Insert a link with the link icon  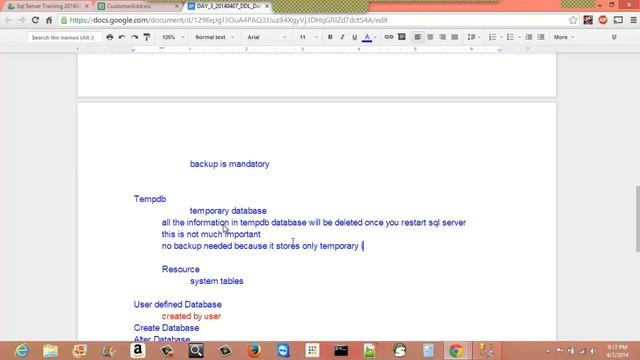tap(389, 37)
